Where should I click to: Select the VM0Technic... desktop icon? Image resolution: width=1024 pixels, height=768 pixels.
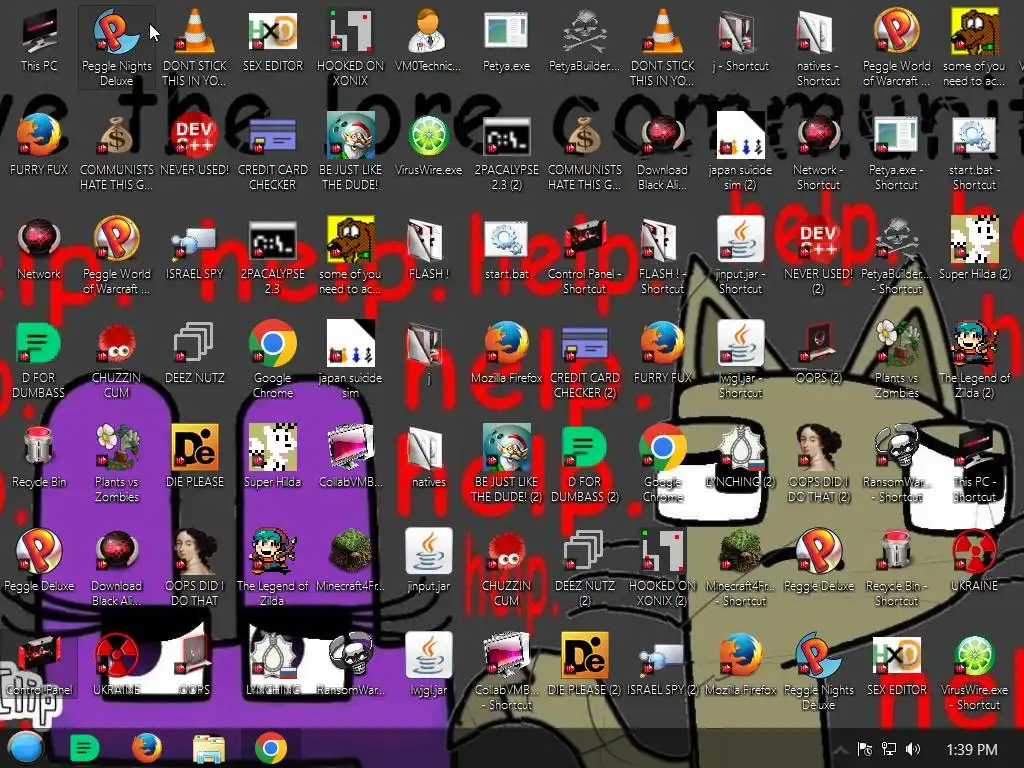(428, 41)
